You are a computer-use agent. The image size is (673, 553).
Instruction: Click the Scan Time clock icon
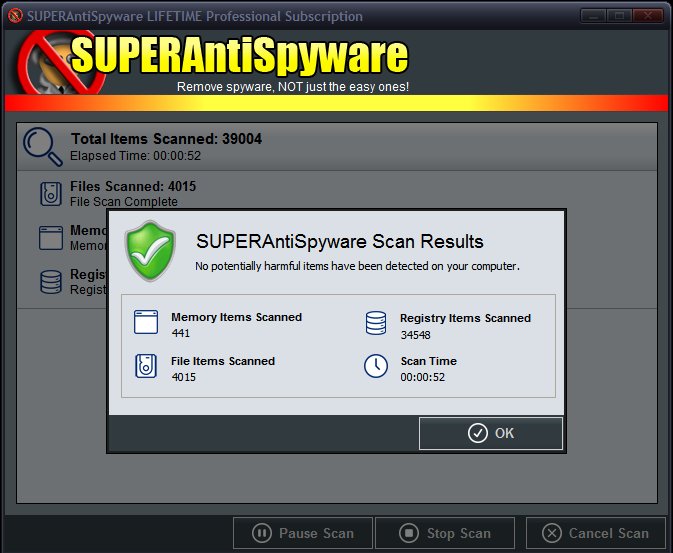pos(376,366)
